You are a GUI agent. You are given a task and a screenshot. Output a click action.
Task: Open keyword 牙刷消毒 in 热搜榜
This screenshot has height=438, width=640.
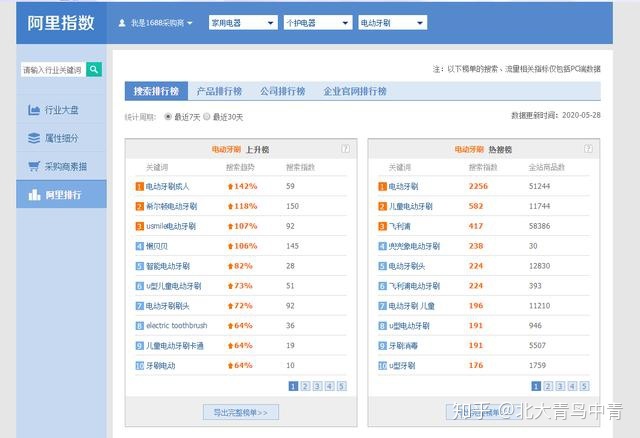pyautogui.click(x=403, y=346)
